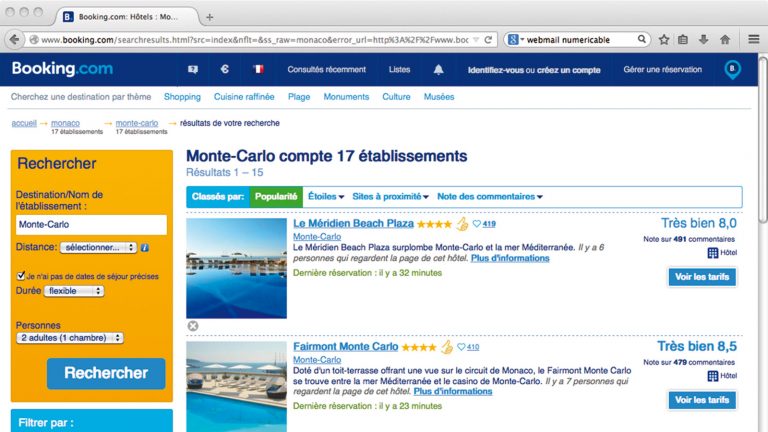Open the help question icon in Booking header

193,70
